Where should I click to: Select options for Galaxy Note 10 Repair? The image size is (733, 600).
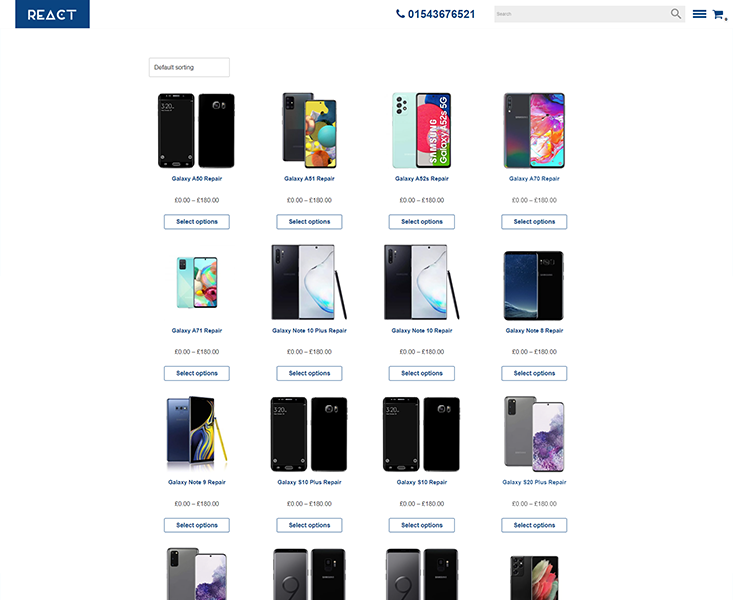click(x=422, y=373)
